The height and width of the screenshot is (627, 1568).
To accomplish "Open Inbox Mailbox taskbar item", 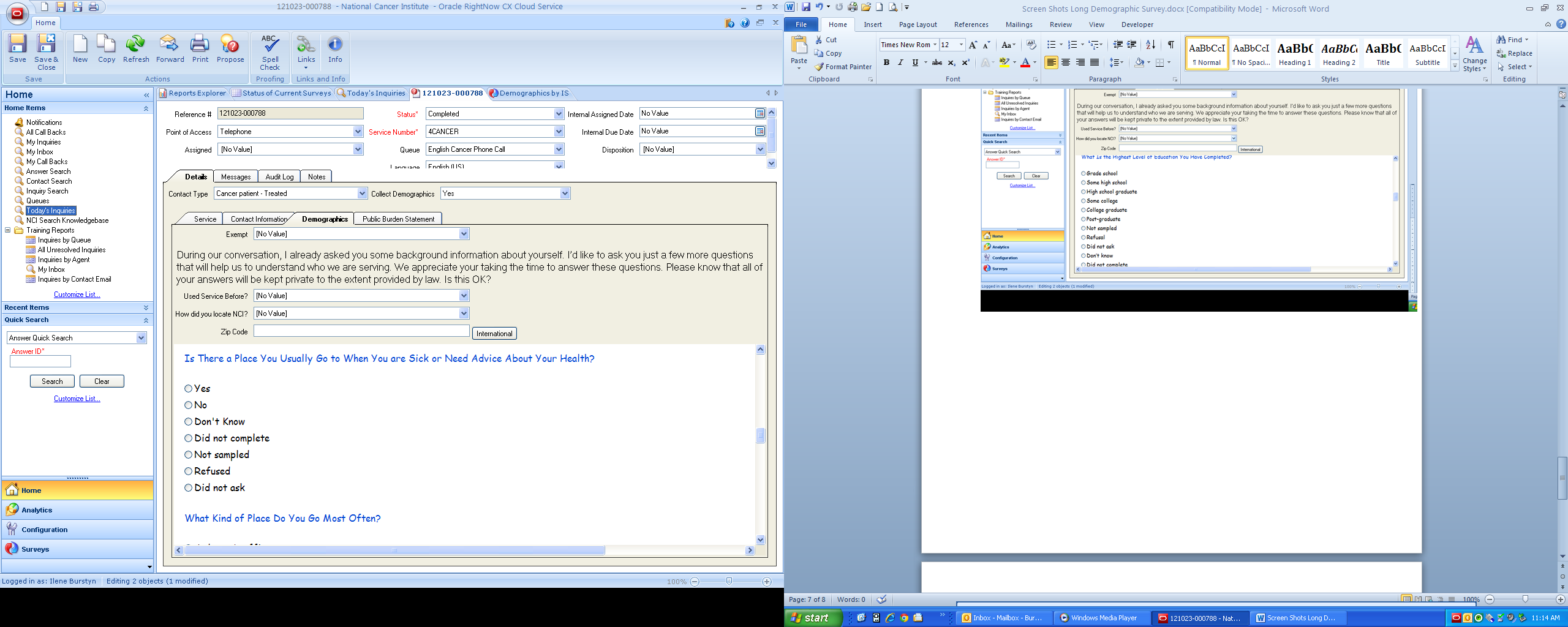I will click(1004, 618).
